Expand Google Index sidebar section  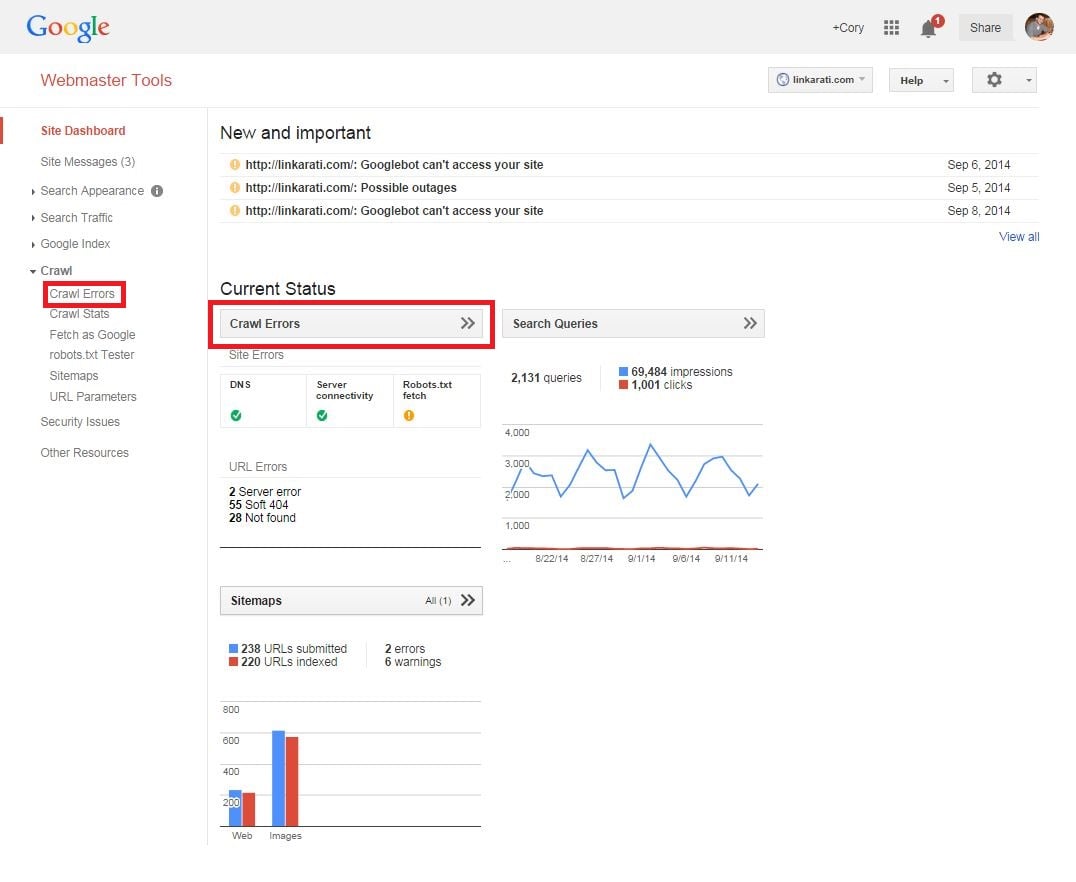75,244
